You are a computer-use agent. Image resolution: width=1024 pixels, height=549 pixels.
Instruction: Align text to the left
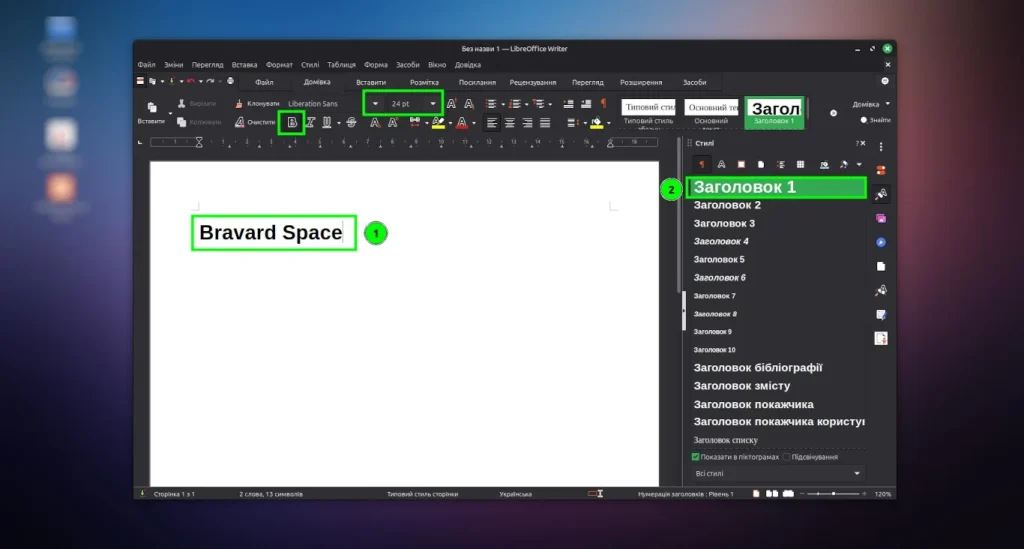492,123
